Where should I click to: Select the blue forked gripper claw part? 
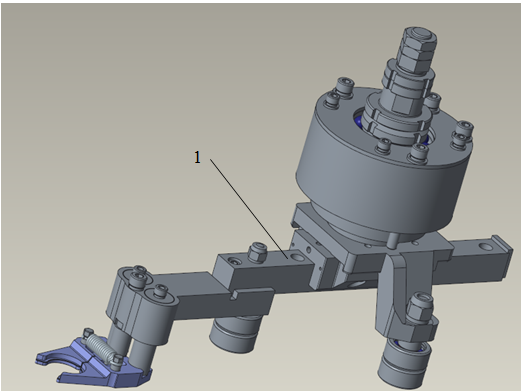click(x=94, y=366)
